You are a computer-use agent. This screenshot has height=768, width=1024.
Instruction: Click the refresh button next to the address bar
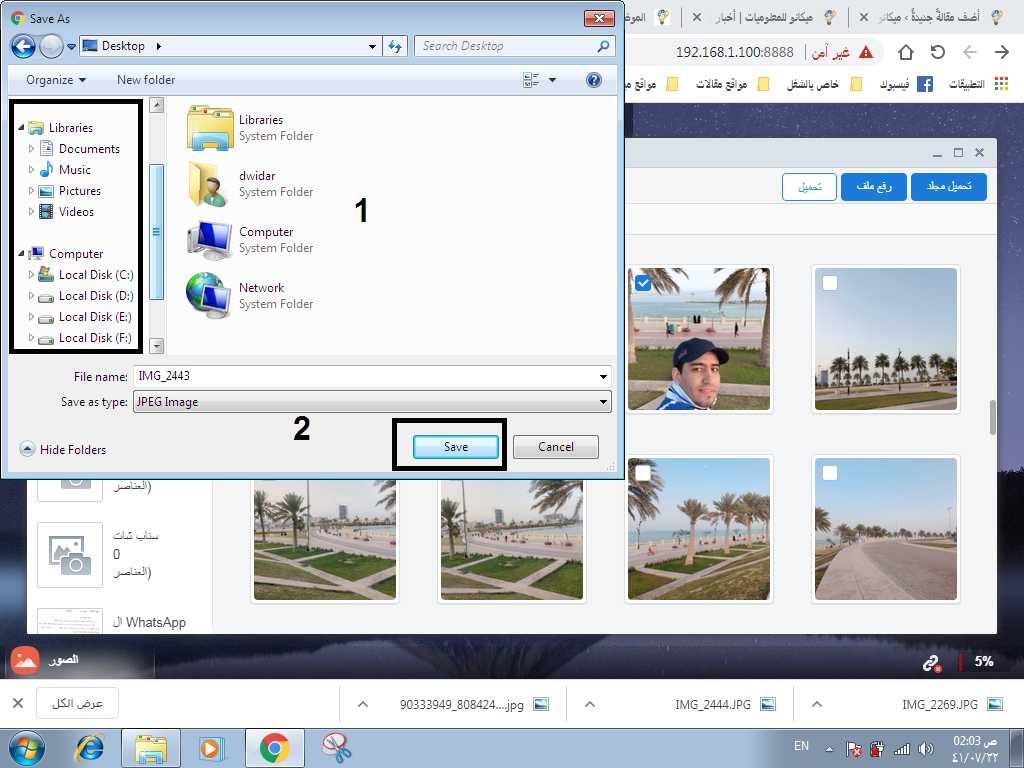[x=395, y=46]
